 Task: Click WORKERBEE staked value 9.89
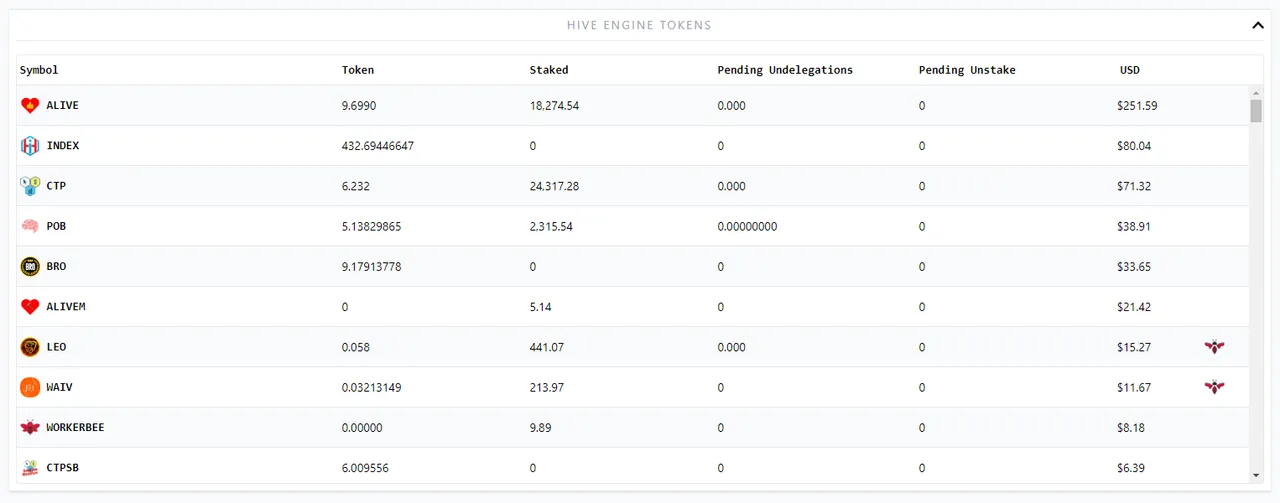pos(540,427)
